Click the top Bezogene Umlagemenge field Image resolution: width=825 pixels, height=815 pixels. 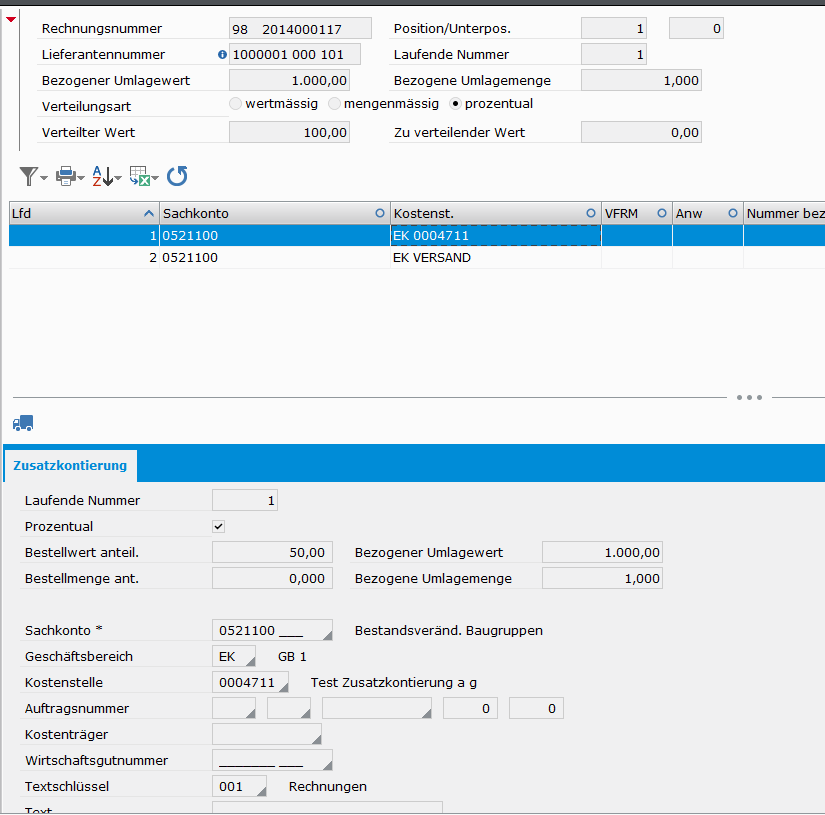641,81
